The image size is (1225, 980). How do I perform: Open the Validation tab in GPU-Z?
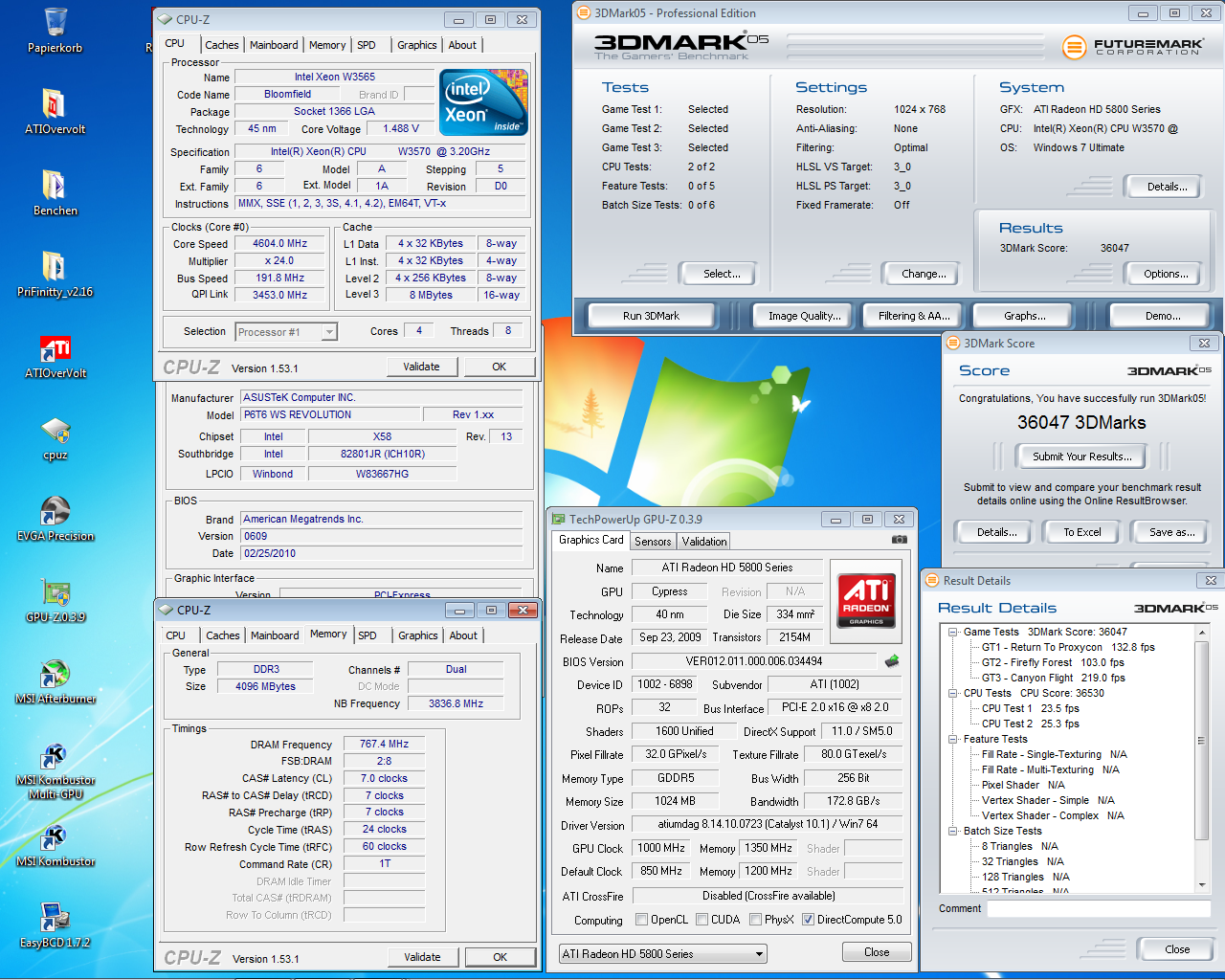[704, 542]
